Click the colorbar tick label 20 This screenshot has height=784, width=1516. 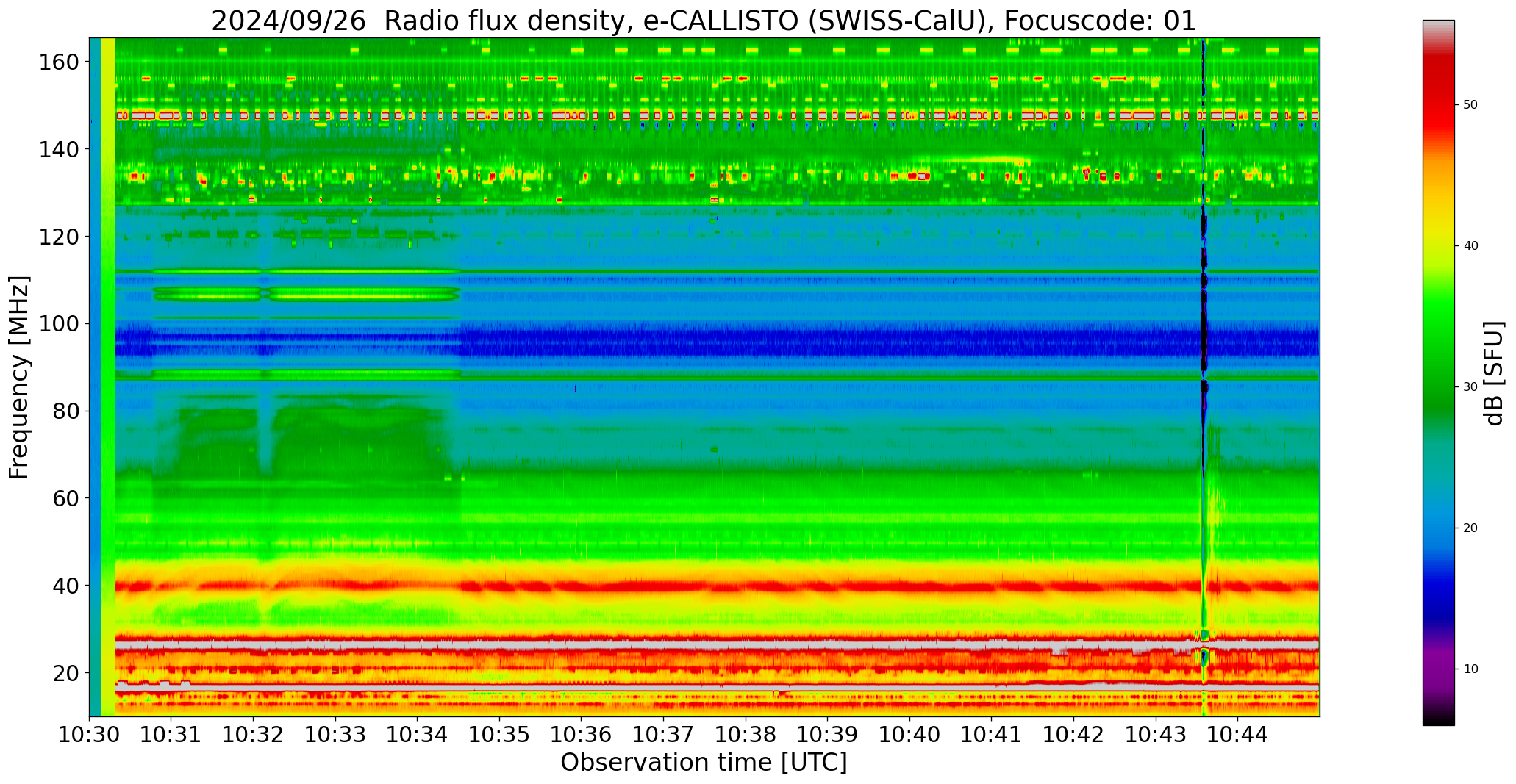[x=1470, y=528]
